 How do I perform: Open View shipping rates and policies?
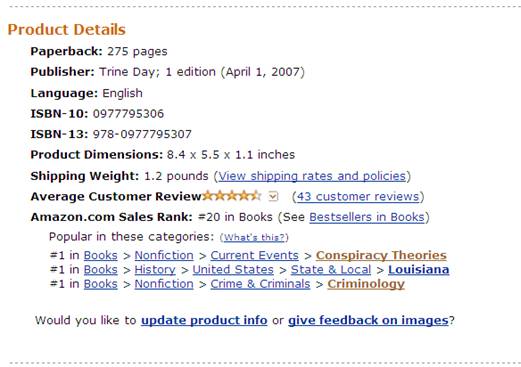[x=312, y=176]
